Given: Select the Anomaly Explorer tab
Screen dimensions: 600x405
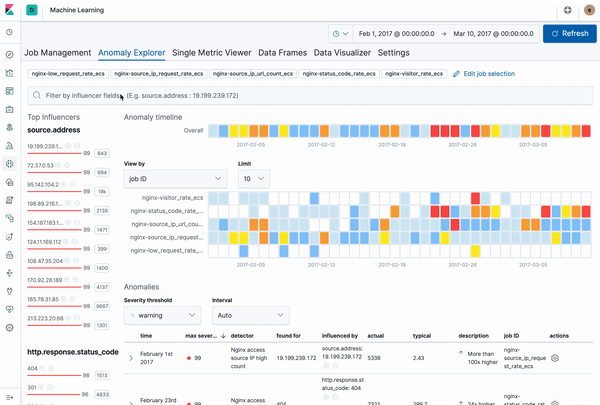Looking at the screenshot, I should (x=132, y=53).
